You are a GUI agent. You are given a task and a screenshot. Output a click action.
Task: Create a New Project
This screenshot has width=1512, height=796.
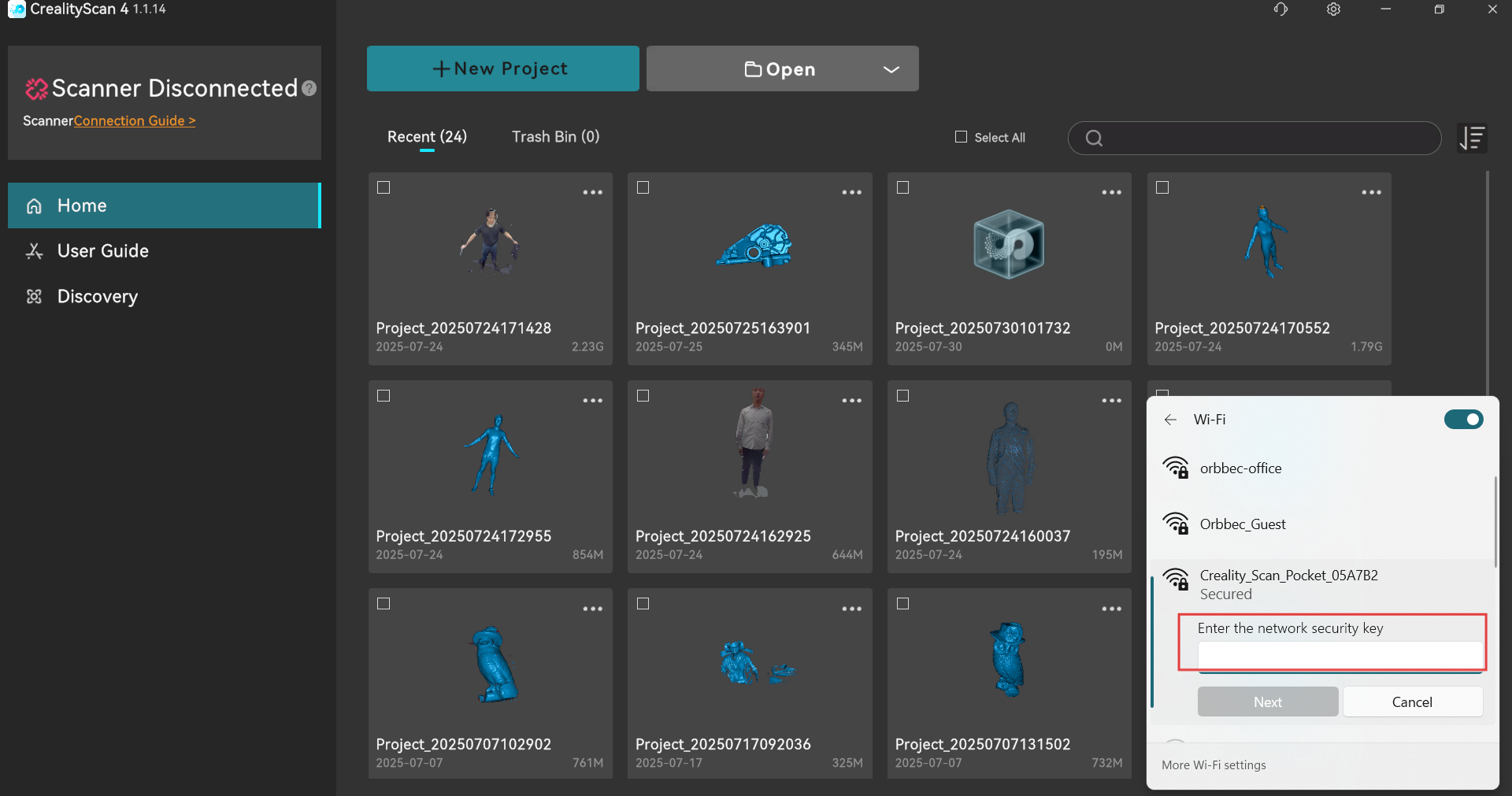[502, 68]
